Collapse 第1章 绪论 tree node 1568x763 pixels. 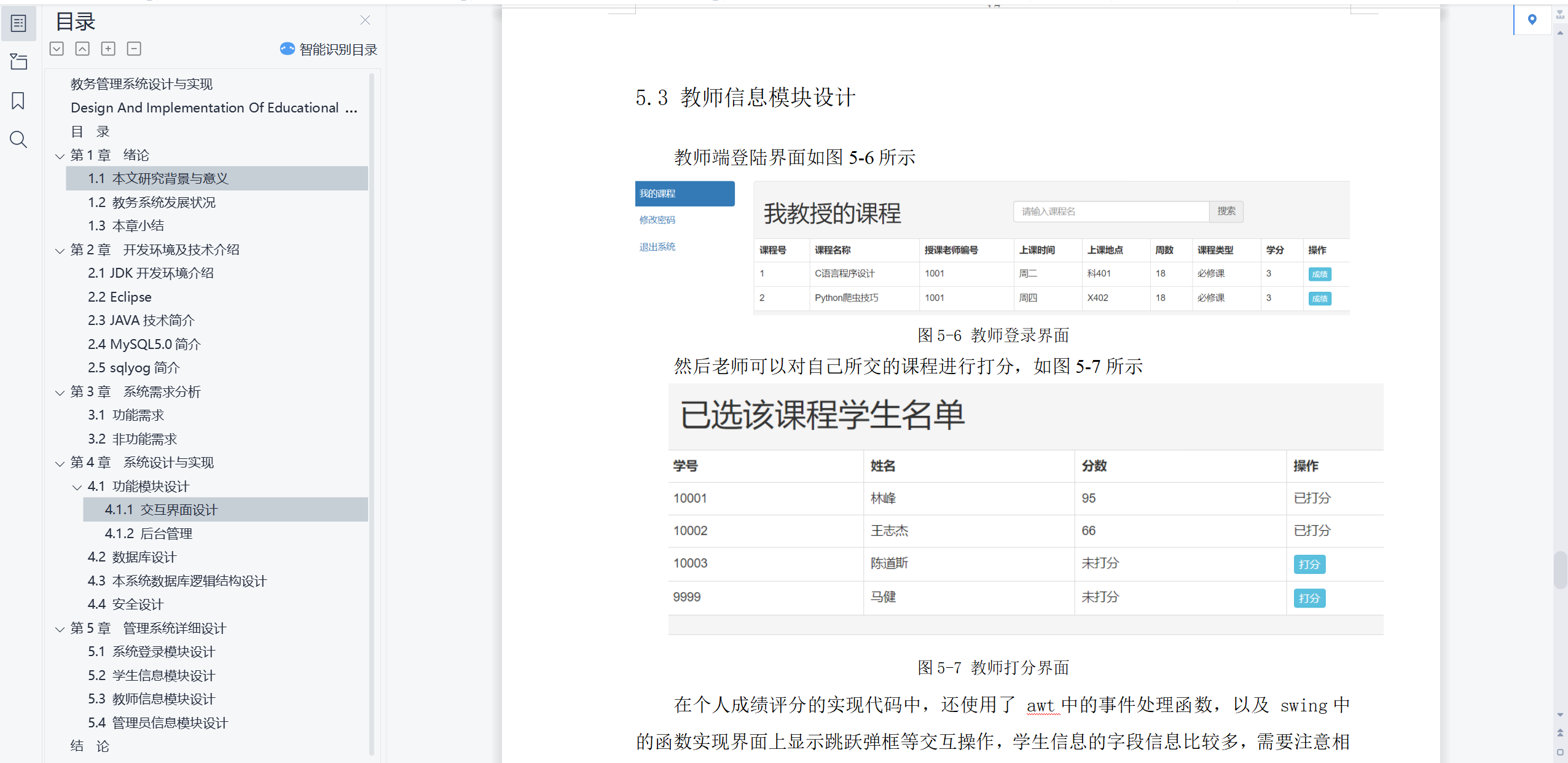pos(60,156)
